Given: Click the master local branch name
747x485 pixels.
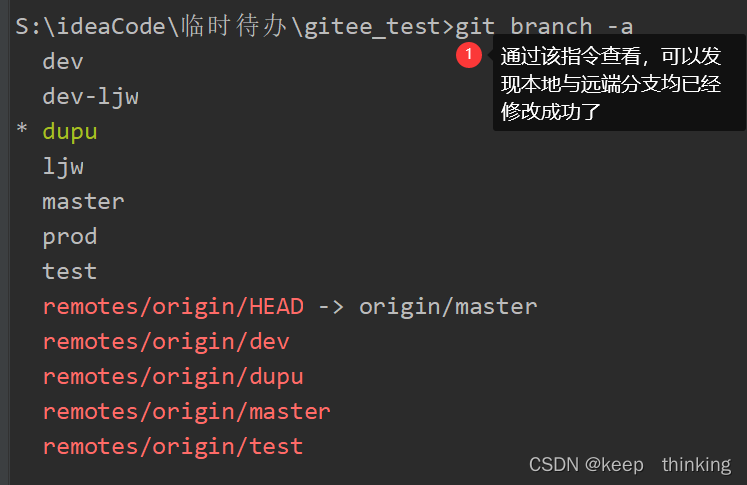Looking at the screenshot, I should pos(83,202).
